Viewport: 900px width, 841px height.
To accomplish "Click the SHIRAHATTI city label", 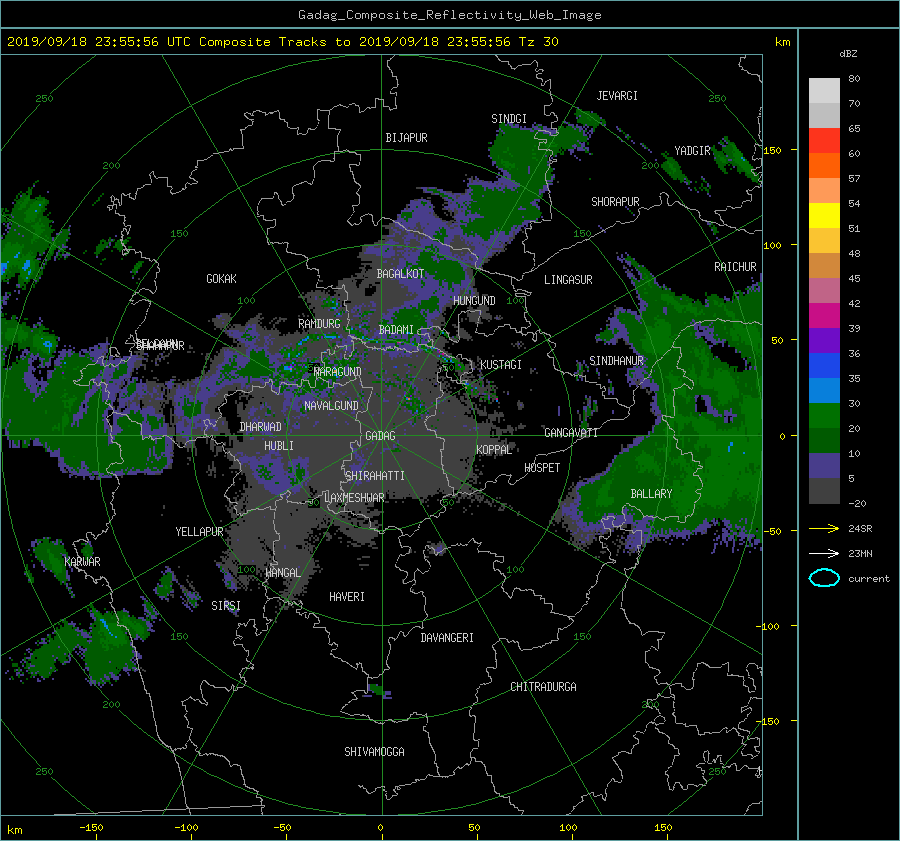I will coord(375,476).
